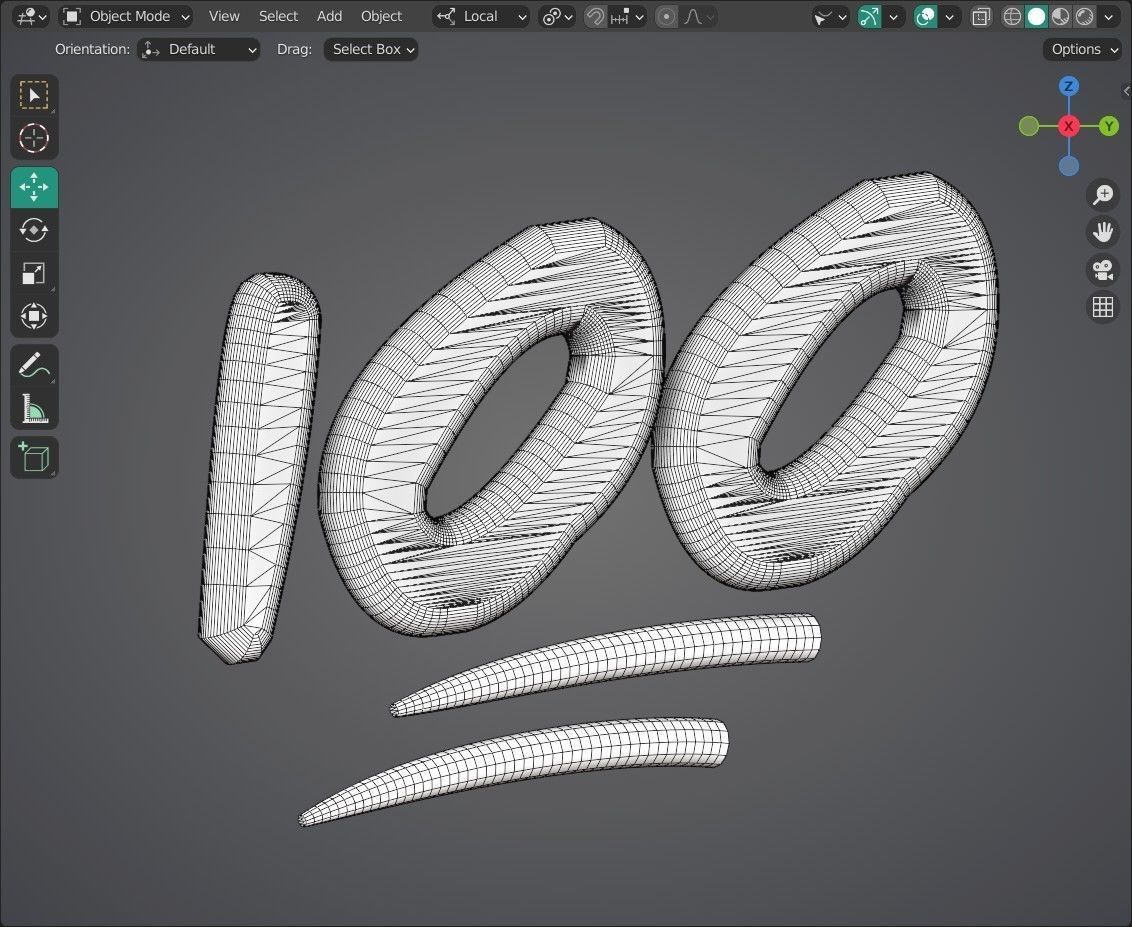1132x927 pixels.
Task: Select the Annotate pencil tool
Action: [x=34, y=365]
